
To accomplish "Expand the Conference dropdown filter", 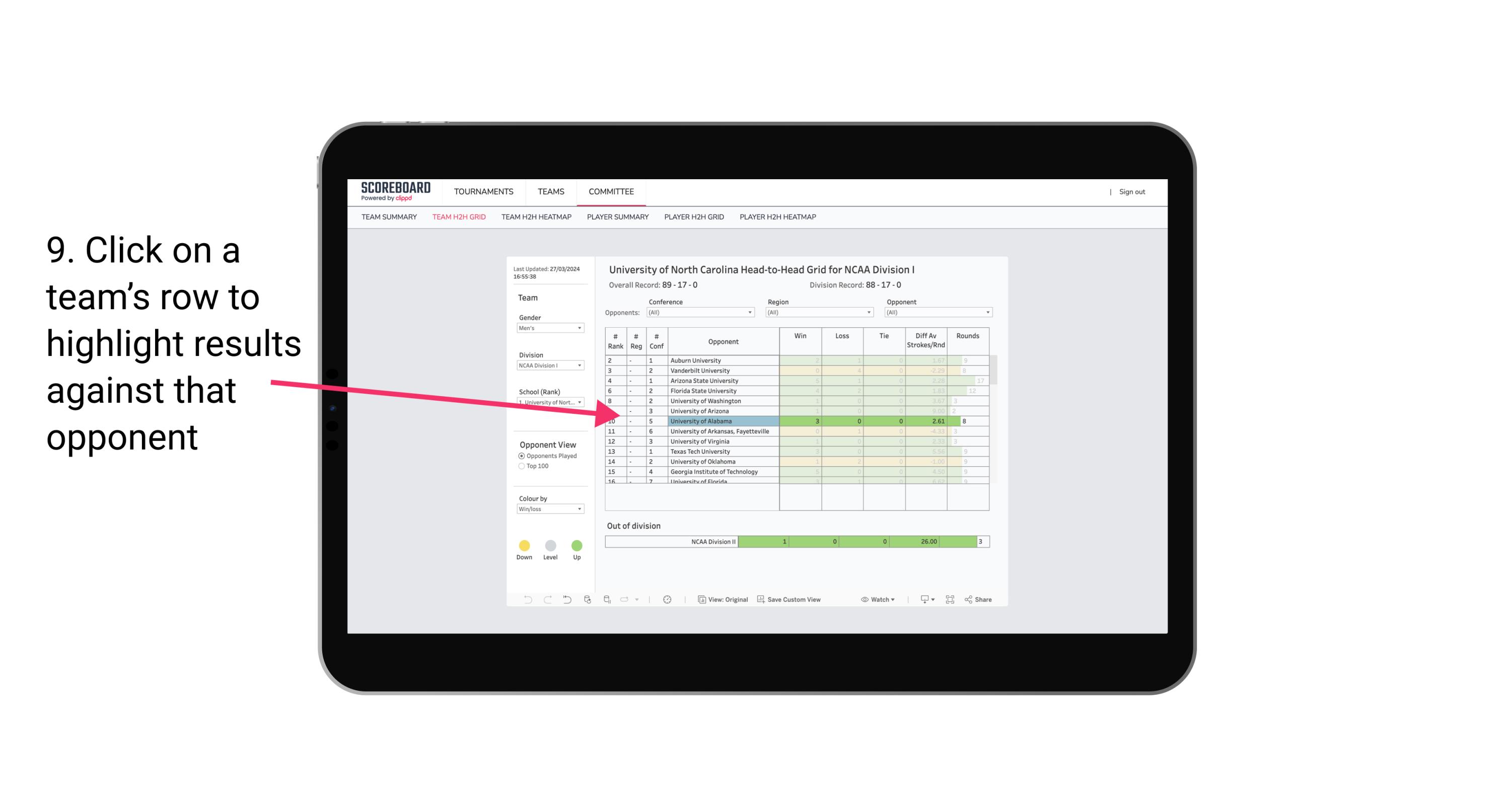I will [751, 312].
